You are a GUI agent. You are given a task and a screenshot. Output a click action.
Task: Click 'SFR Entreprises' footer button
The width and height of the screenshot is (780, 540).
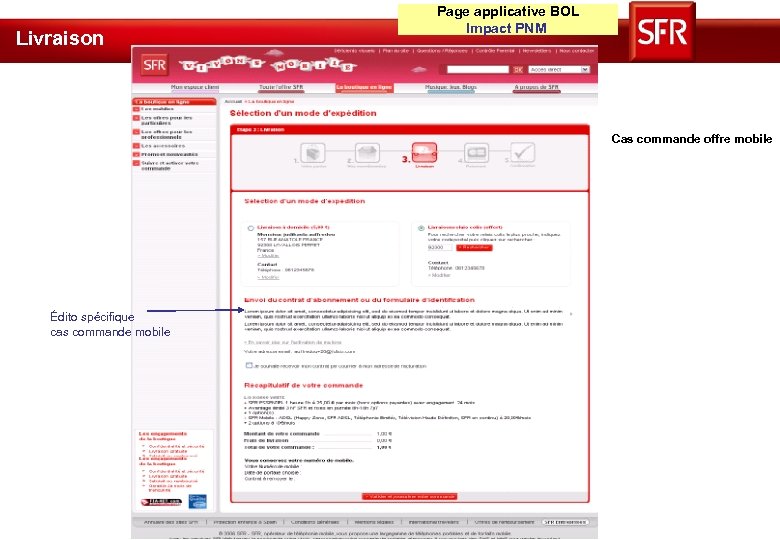click(565, 522)
